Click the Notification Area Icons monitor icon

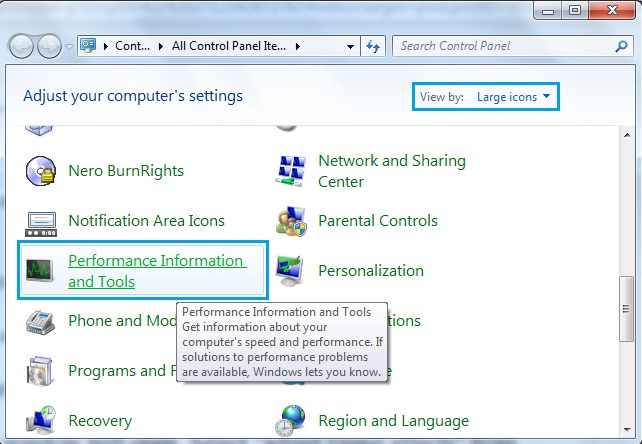point(41,224)
